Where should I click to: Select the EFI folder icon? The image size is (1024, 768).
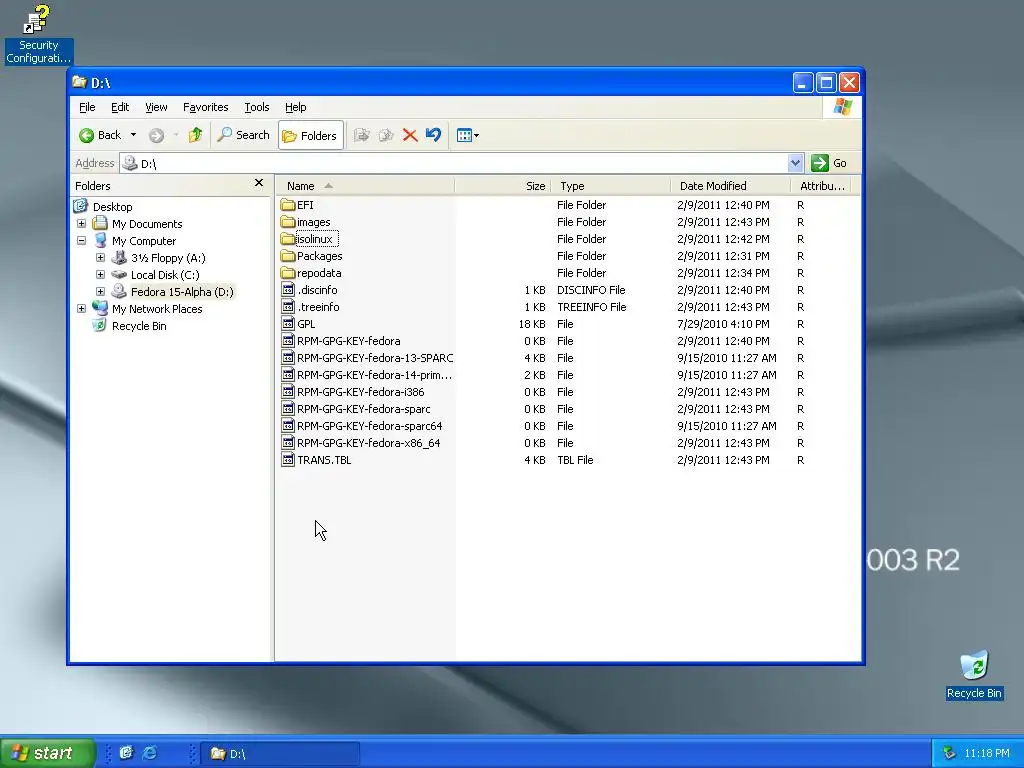point(288,205)
